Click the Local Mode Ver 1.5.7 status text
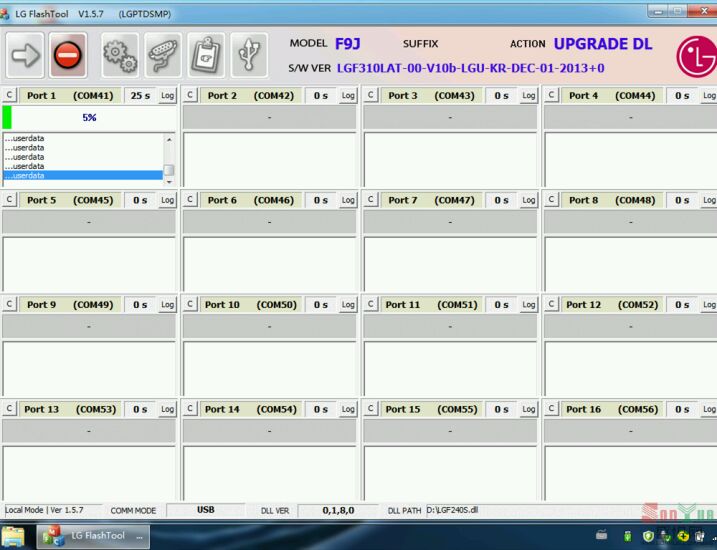The width and height of the screenshot is (717, 550). (44, 510)
